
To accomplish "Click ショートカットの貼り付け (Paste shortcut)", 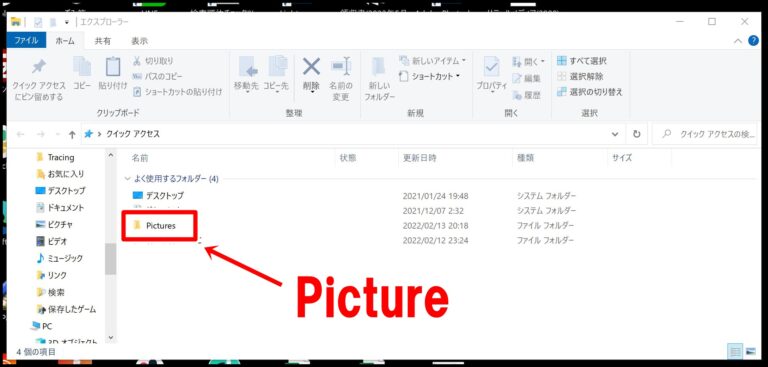I will pyautogui.click(x=177, y=92).
